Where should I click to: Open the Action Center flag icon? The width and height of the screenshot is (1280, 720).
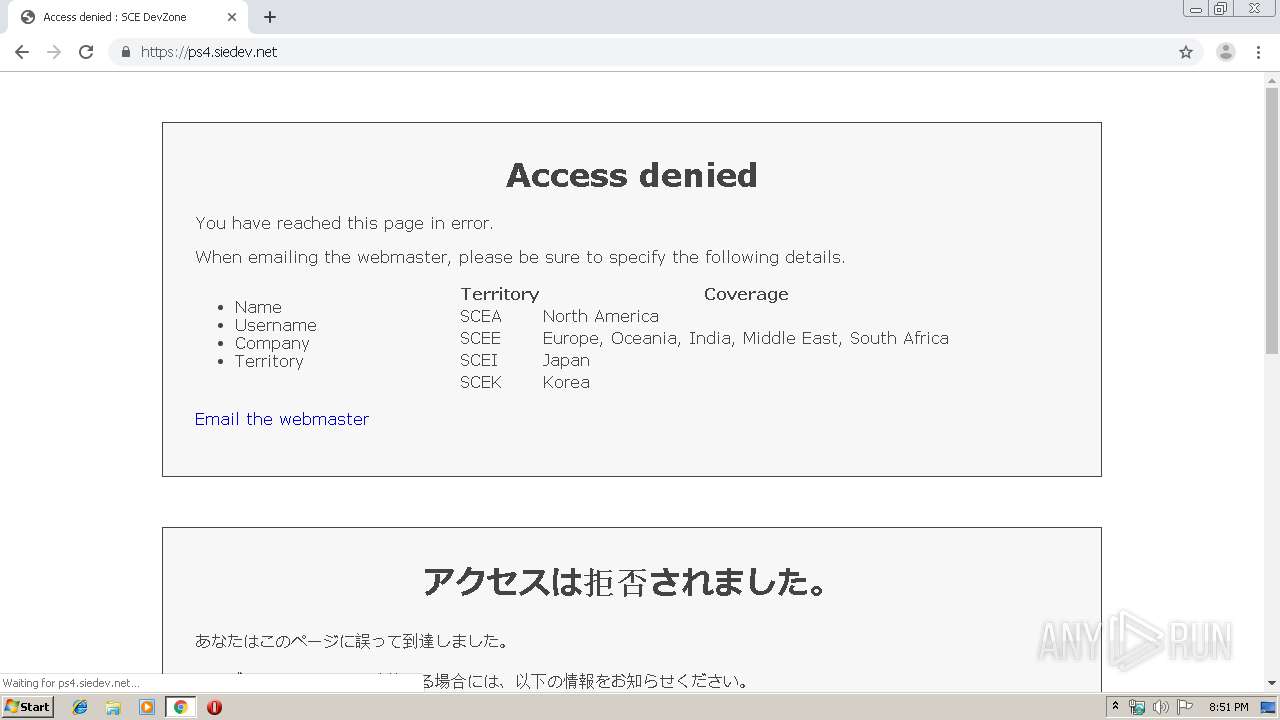pos(1185,707)
